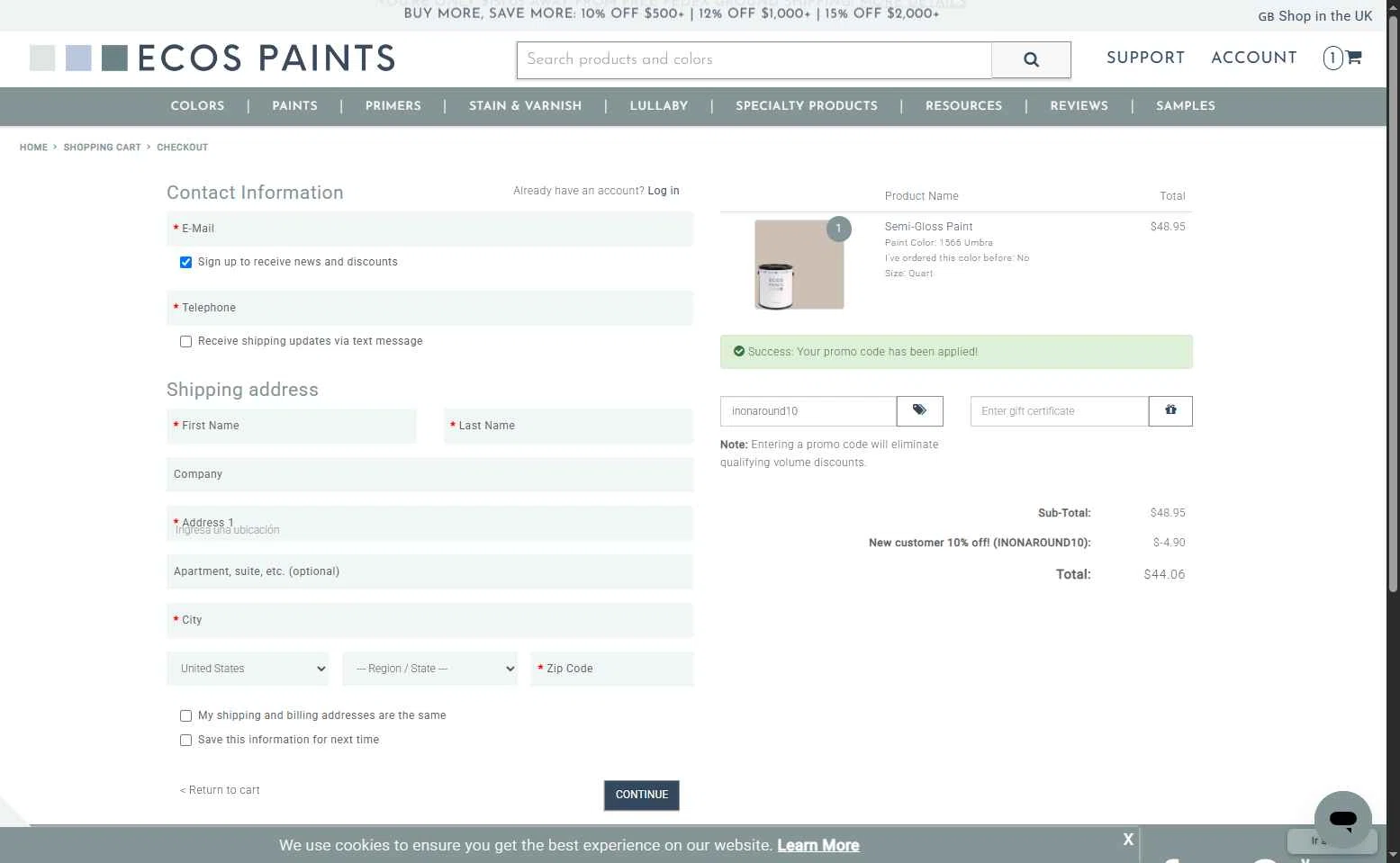Check 'My shipping and billing addresses are the same'
The height and width of the screenshot is (863, 1400).
tap(185, 716)
